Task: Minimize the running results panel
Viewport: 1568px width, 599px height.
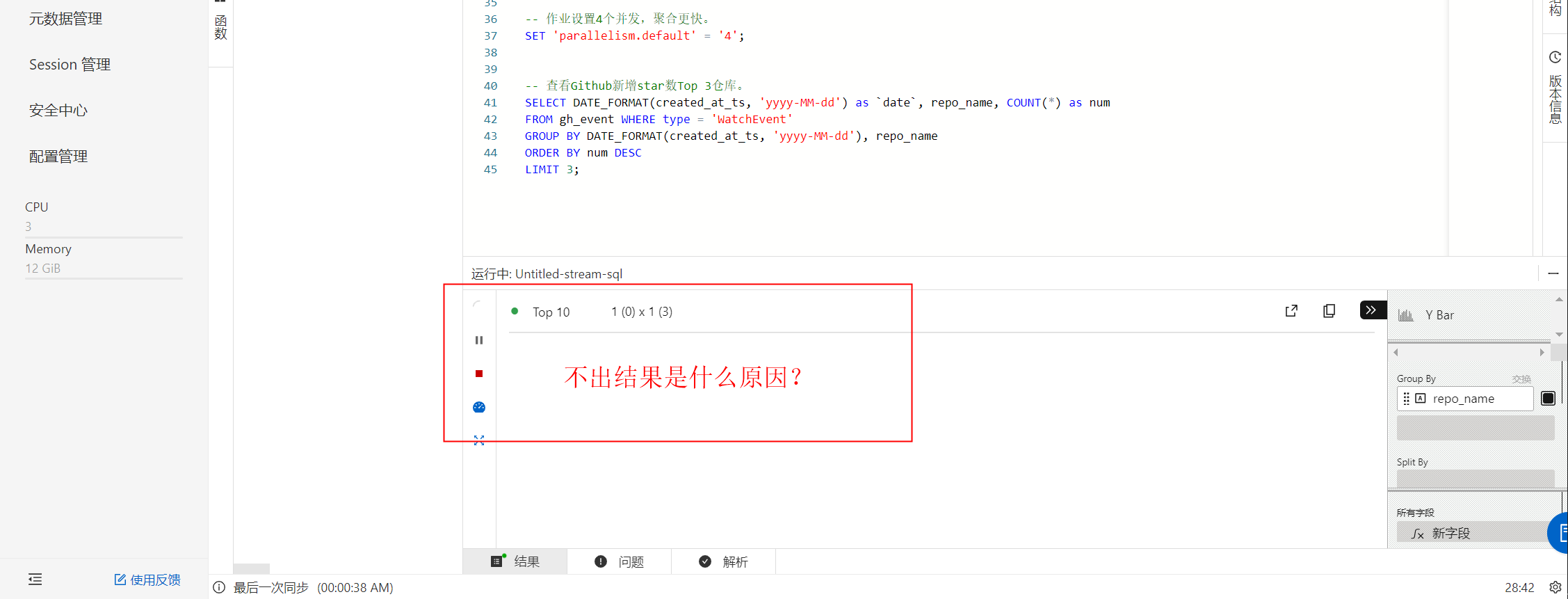Action: [1553, 273]
